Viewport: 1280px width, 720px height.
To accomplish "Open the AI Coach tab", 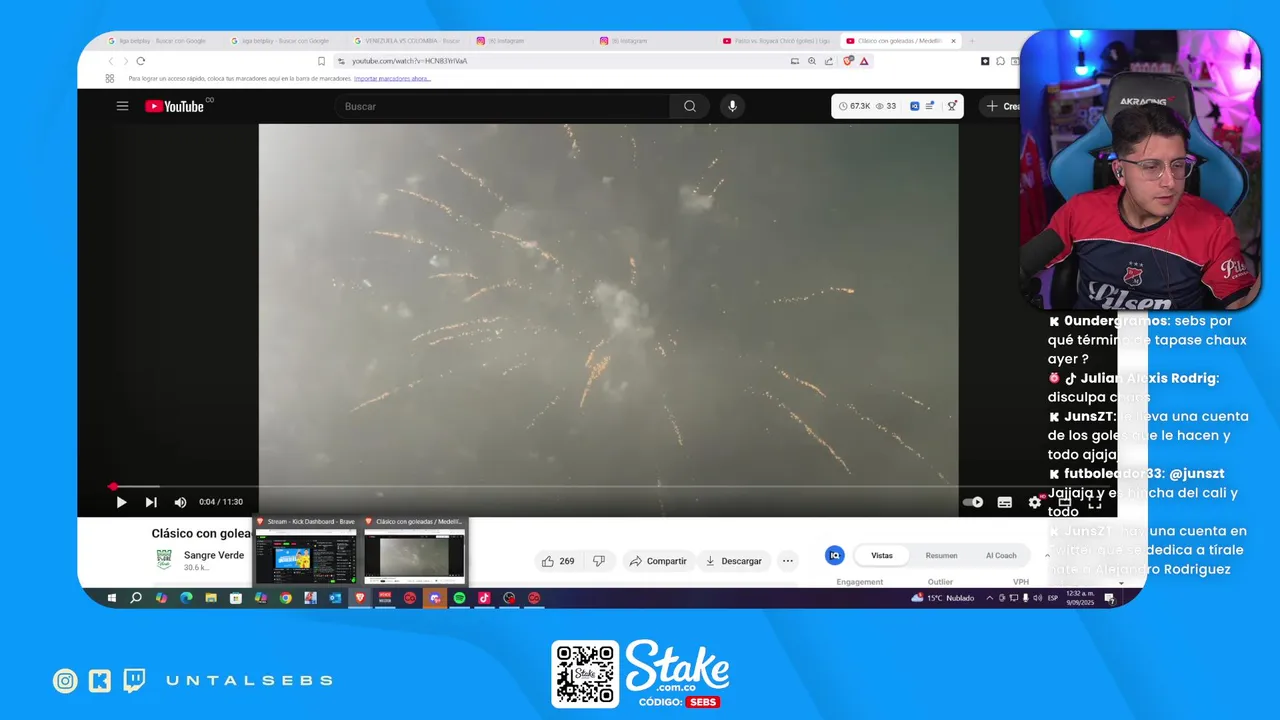I will (x=1001, y=555).
